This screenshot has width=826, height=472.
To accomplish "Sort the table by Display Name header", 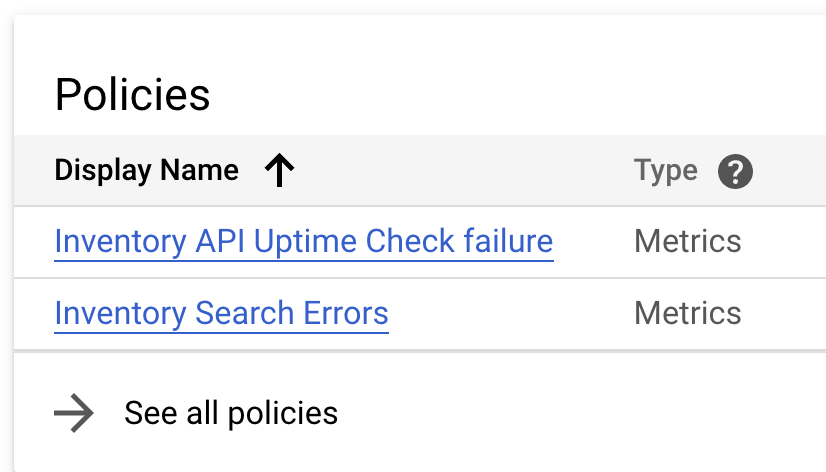I will point(146,171).
